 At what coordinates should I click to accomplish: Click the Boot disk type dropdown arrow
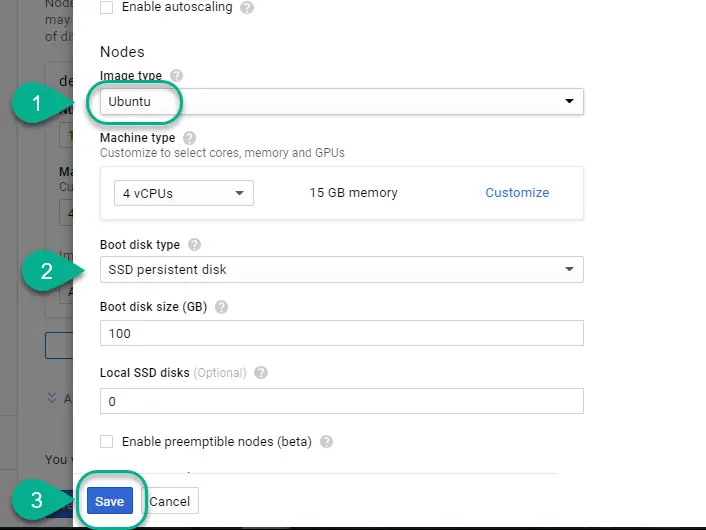[569, 269]
